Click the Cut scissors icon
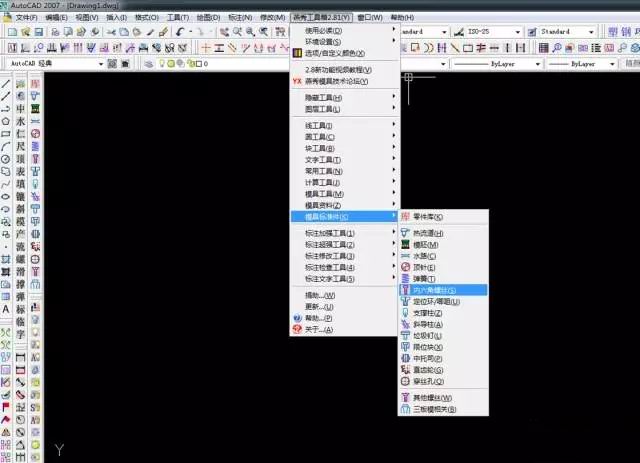640x463 pixels. click(x=111, y=32)
